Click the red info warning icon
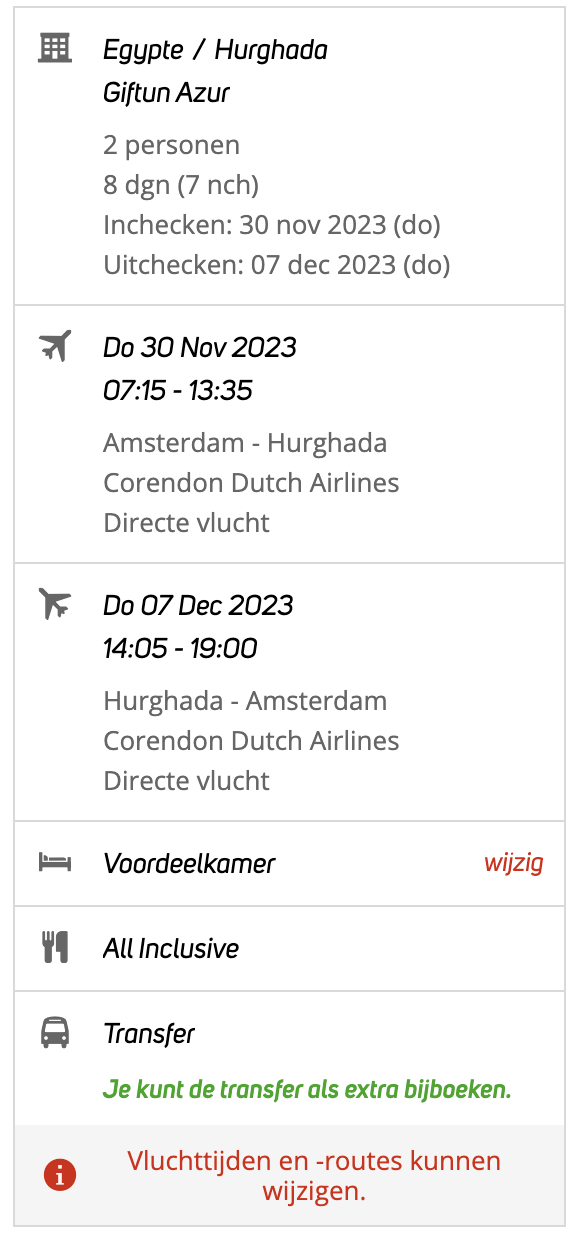This screenshot has height=1236, width=578. tap(60, 1176)
